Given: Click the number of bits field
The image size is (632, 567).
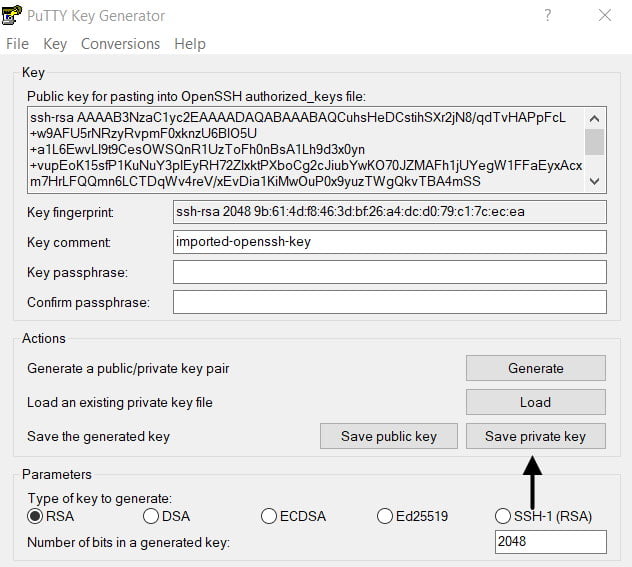Looking at the screenshot, I should click(x=551, y=542).
